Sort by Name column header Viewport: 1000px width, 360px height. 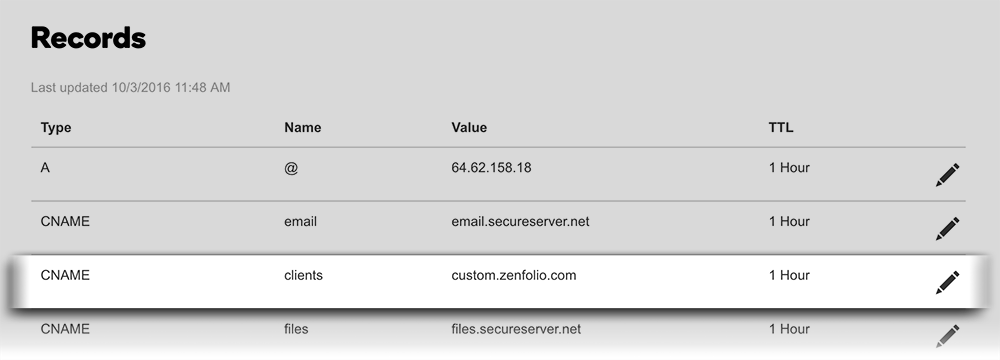(302, 128)
